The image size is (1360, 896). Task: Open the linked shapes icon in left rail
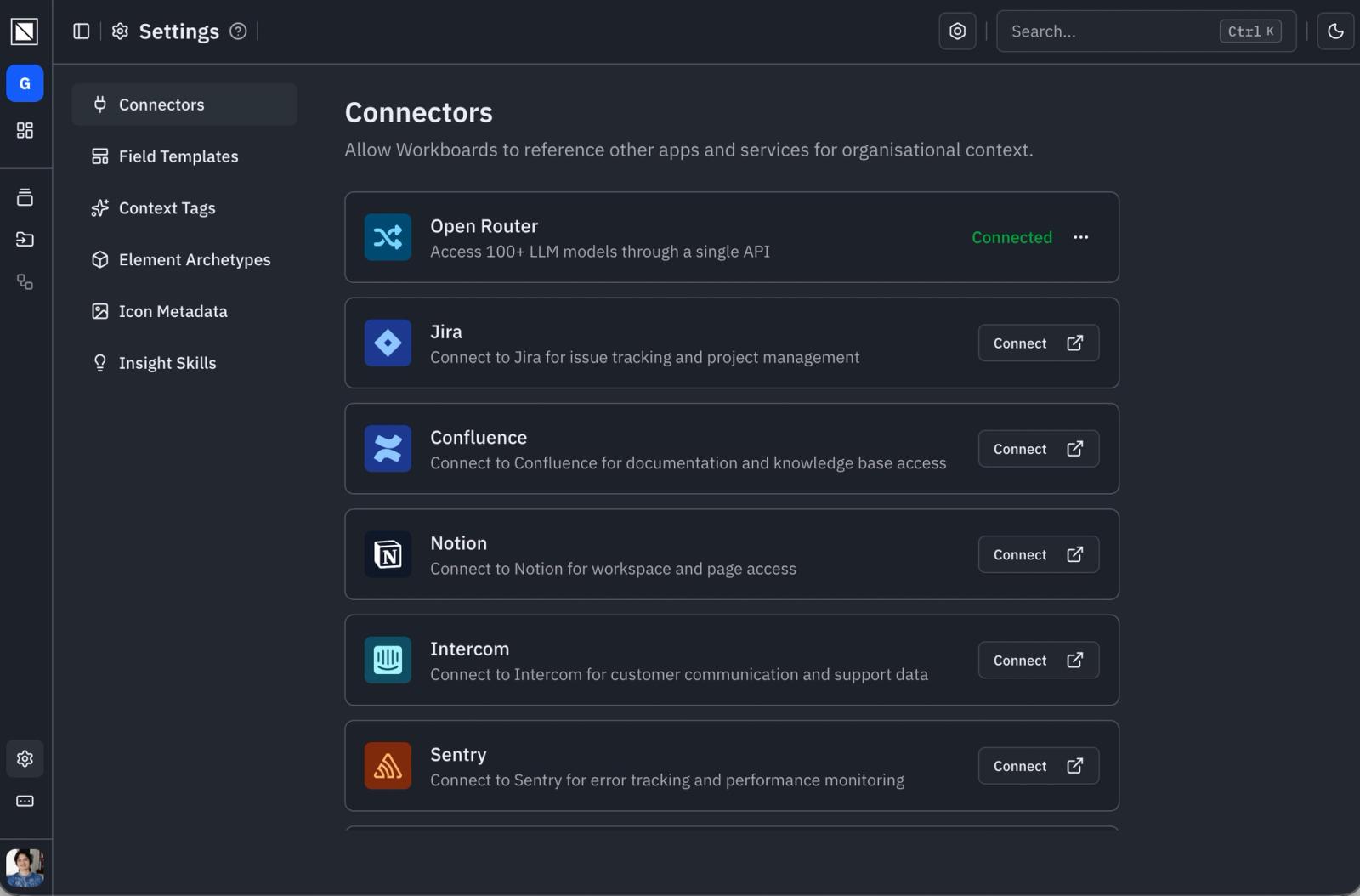[x=25, y=282]
